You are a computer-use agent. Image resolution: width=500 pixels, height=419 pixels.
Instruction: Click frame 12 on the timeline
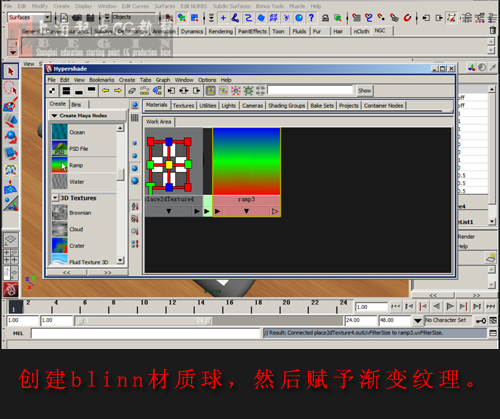pos(172,307)
